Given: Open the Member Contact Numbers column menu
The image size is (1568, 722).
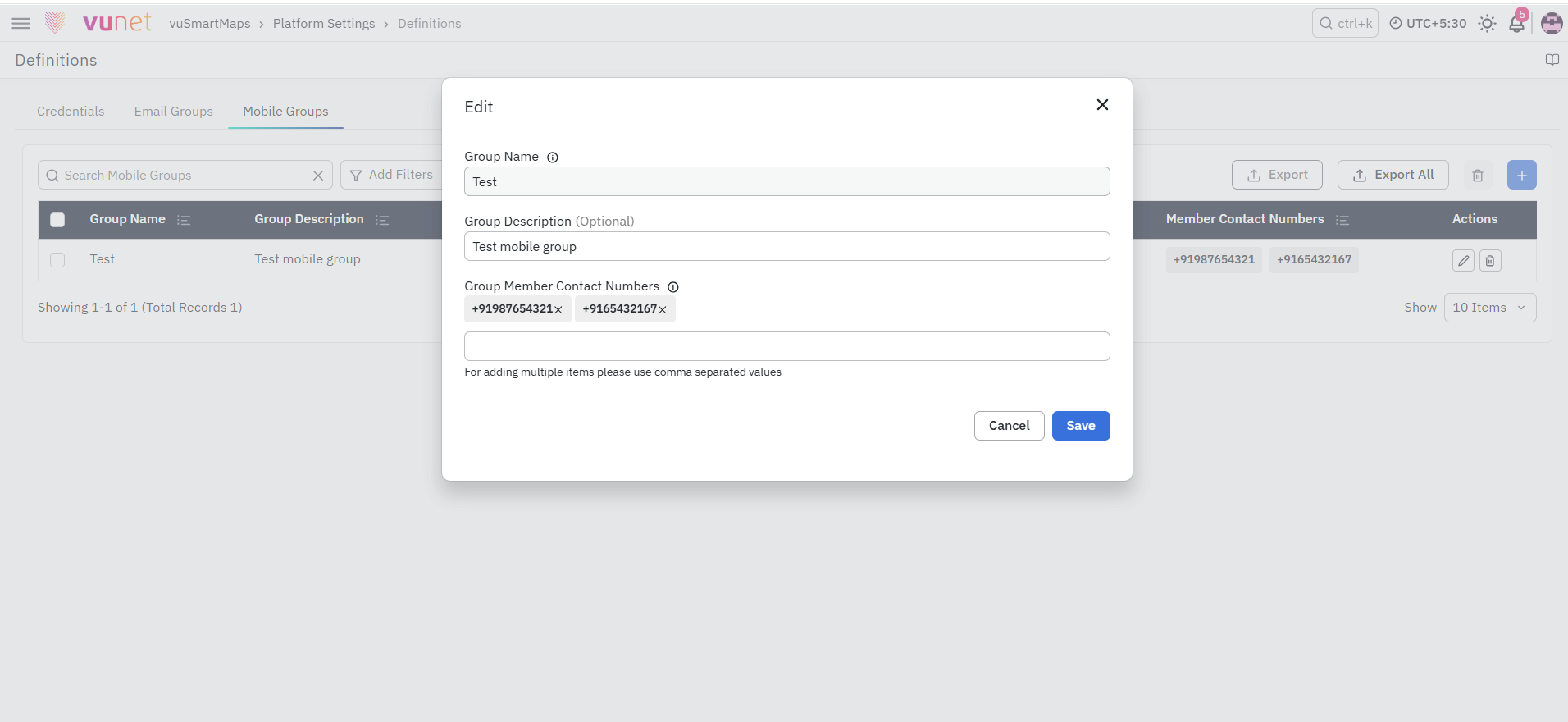Looking at the screenshot, I should coord(1342,220).
